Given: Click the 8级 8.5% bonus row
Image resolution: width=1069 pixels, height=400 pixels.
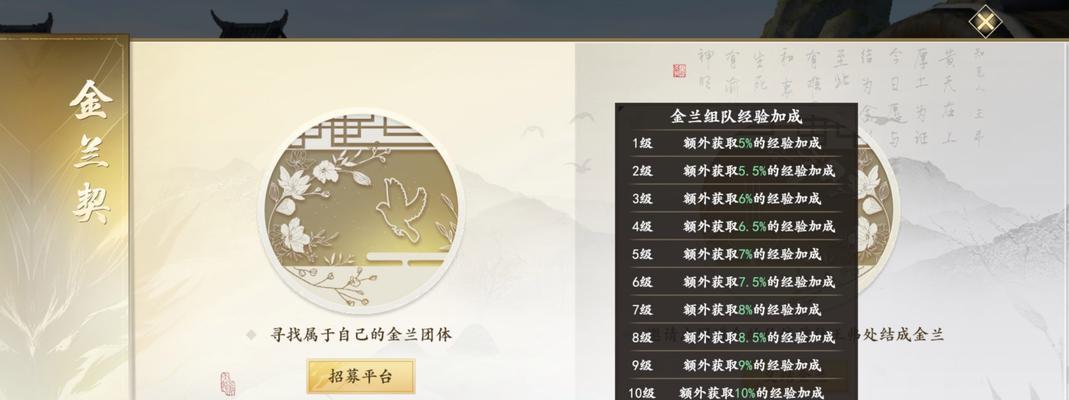Looking at the screenshot, I should 736,337.
